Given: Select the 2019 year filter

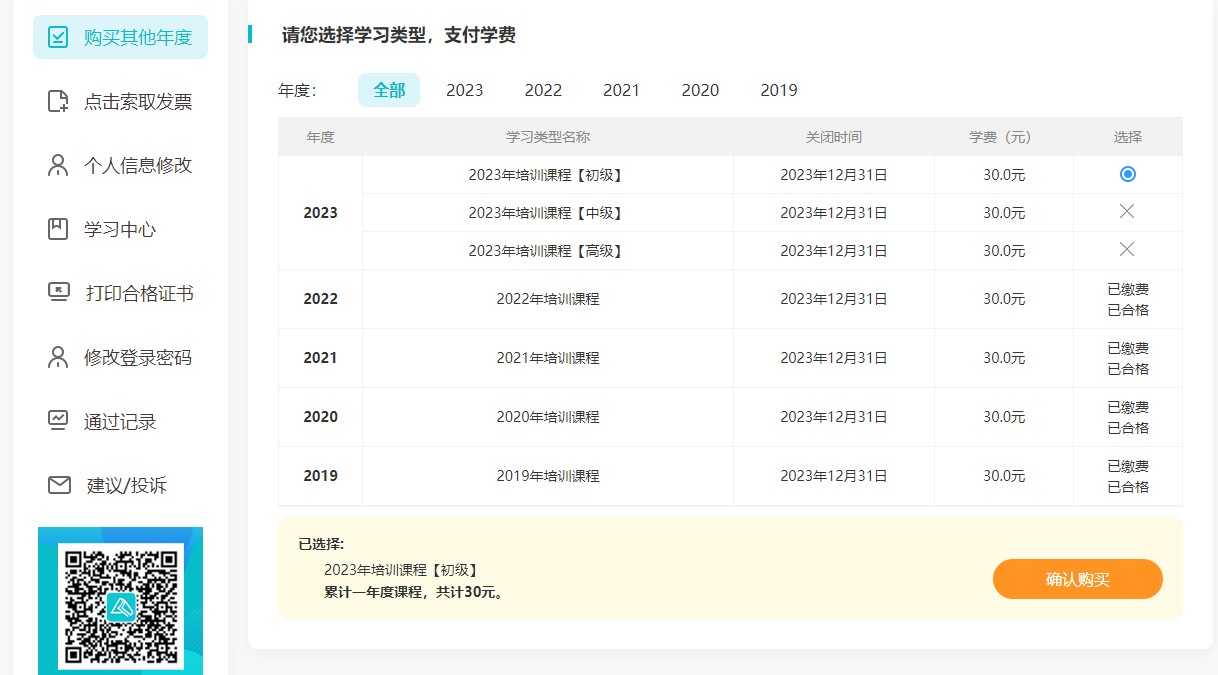Looking at the screenshot, I should tap(778, 90).
